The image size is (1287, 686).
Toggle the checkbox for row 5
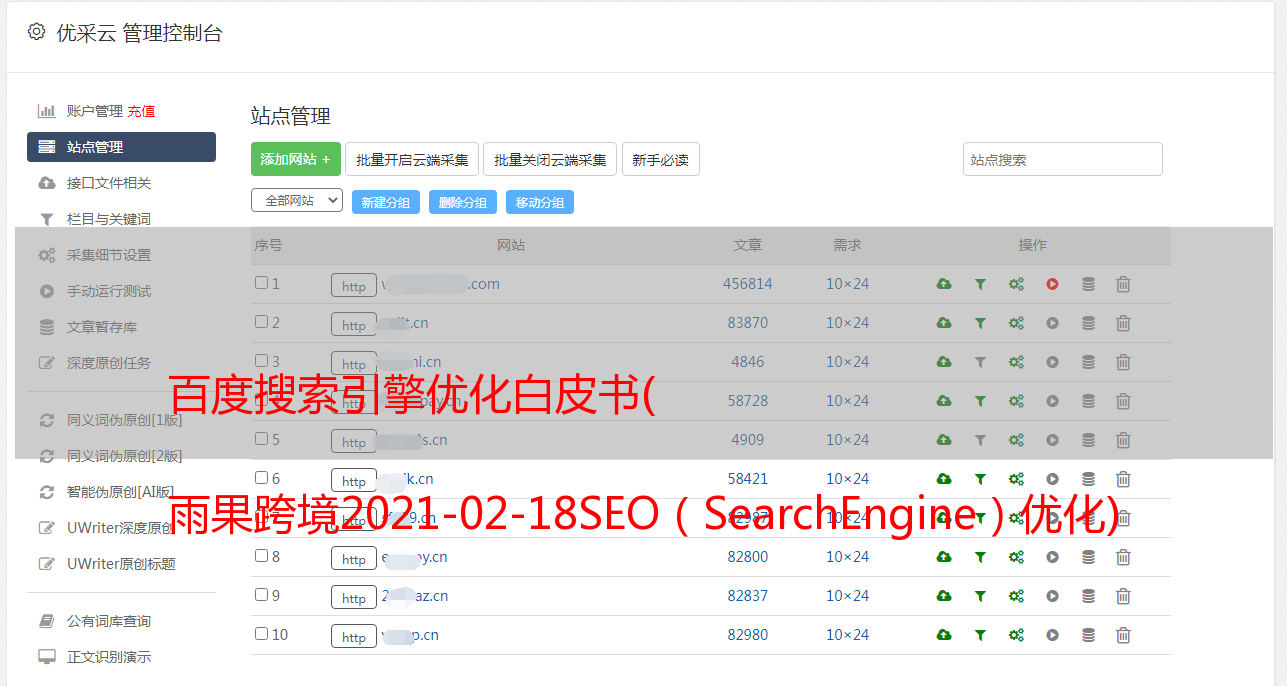261,439
